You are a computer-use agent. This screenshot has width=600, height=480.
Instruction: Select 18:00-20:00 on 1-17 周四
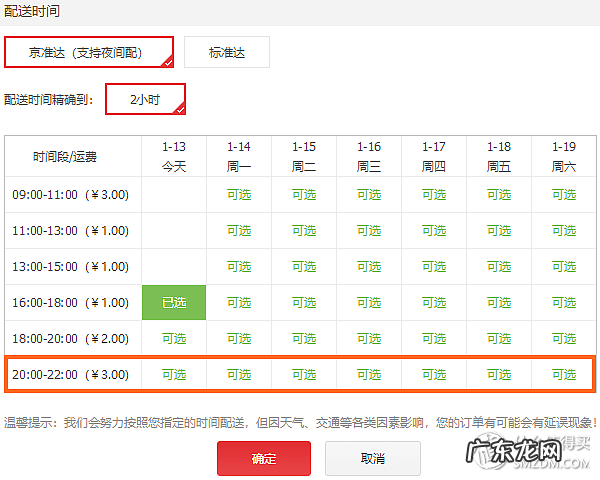(x=434, y=338)
